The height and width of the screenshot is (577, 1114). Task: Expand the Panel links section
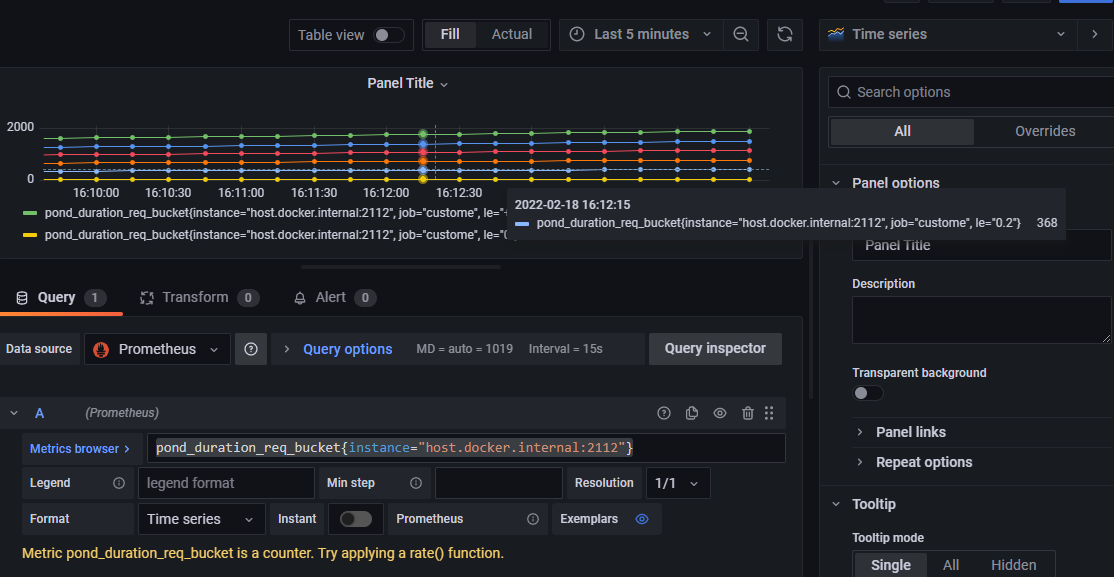tap(909, 432)
